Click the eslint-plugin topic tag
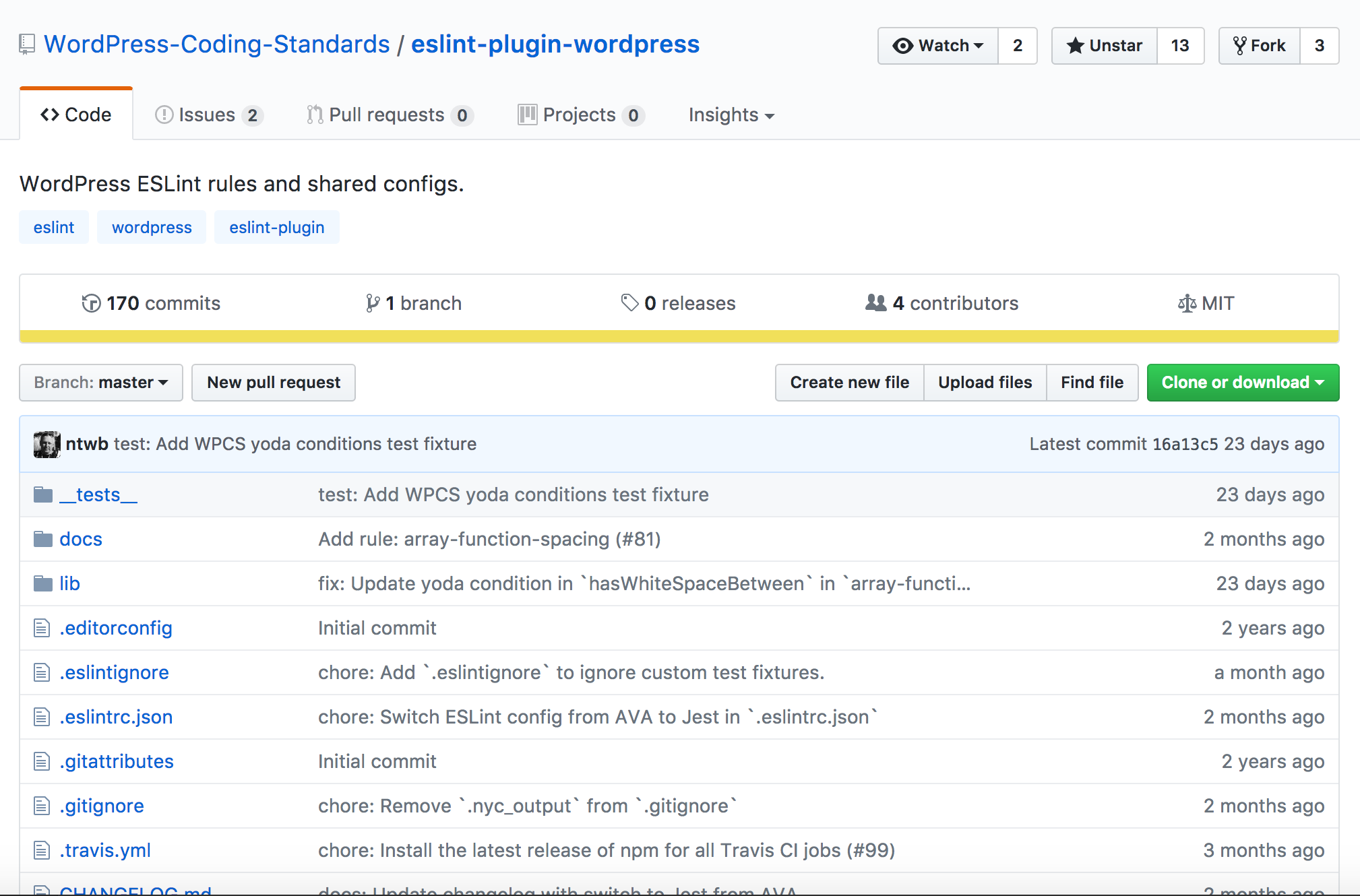Screen dimensions: 1360x896 (x=276, y=228)
